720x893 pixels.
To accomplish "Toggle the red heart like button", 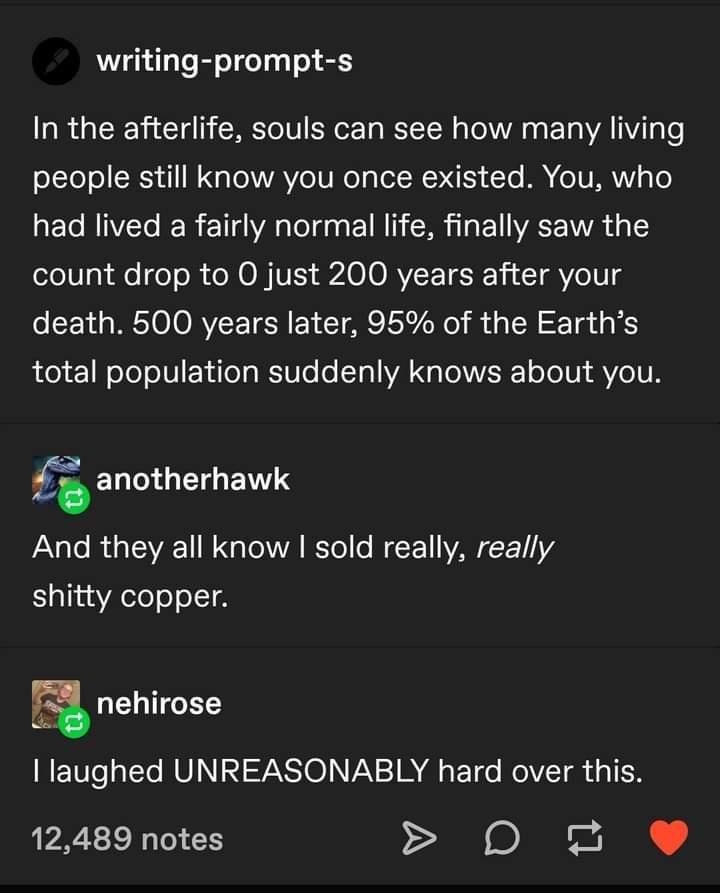I will click(x=669, y=838).
